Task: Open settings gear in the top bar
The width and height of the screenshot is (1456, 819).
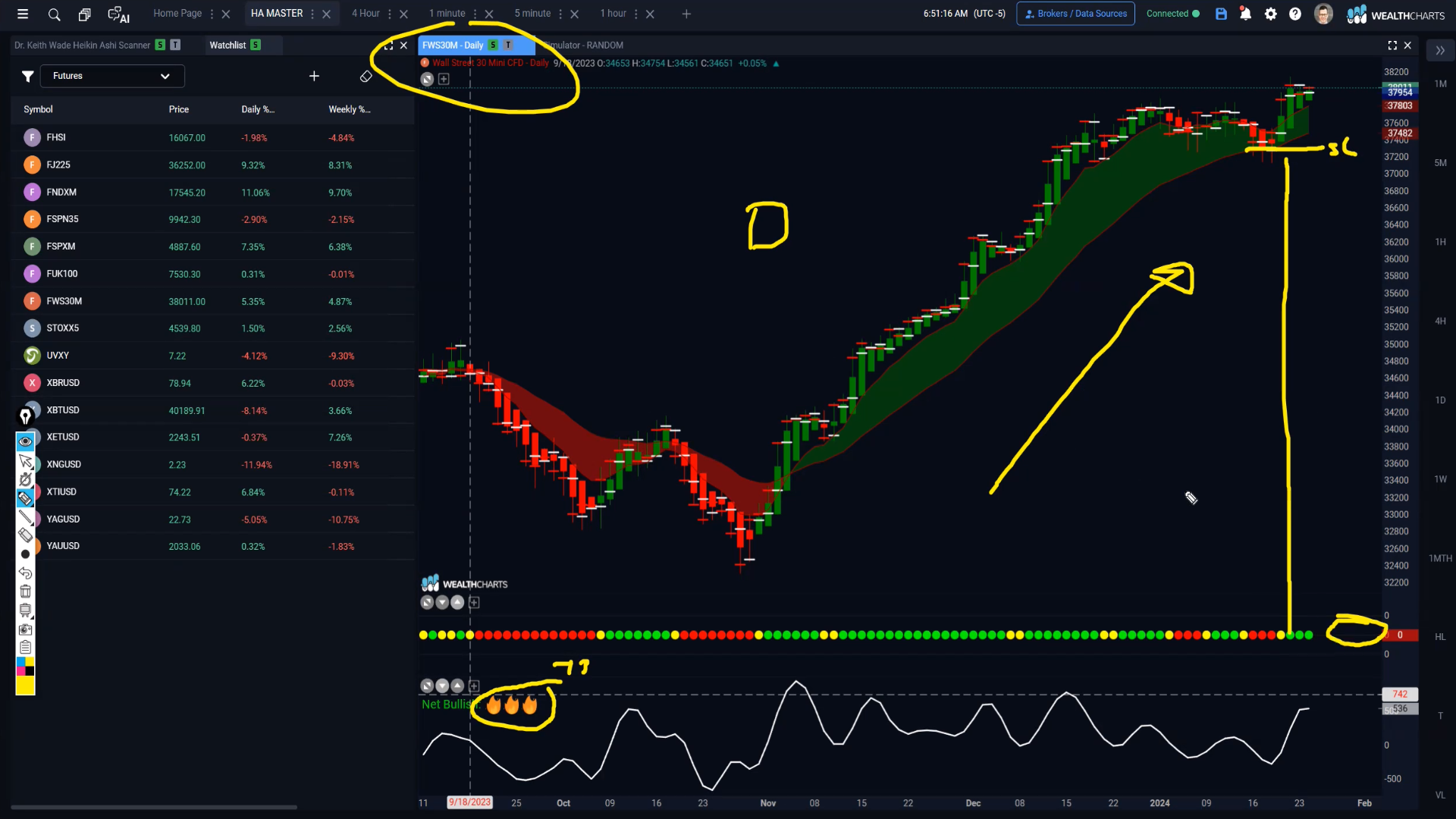Action: tap(1271, 14)
